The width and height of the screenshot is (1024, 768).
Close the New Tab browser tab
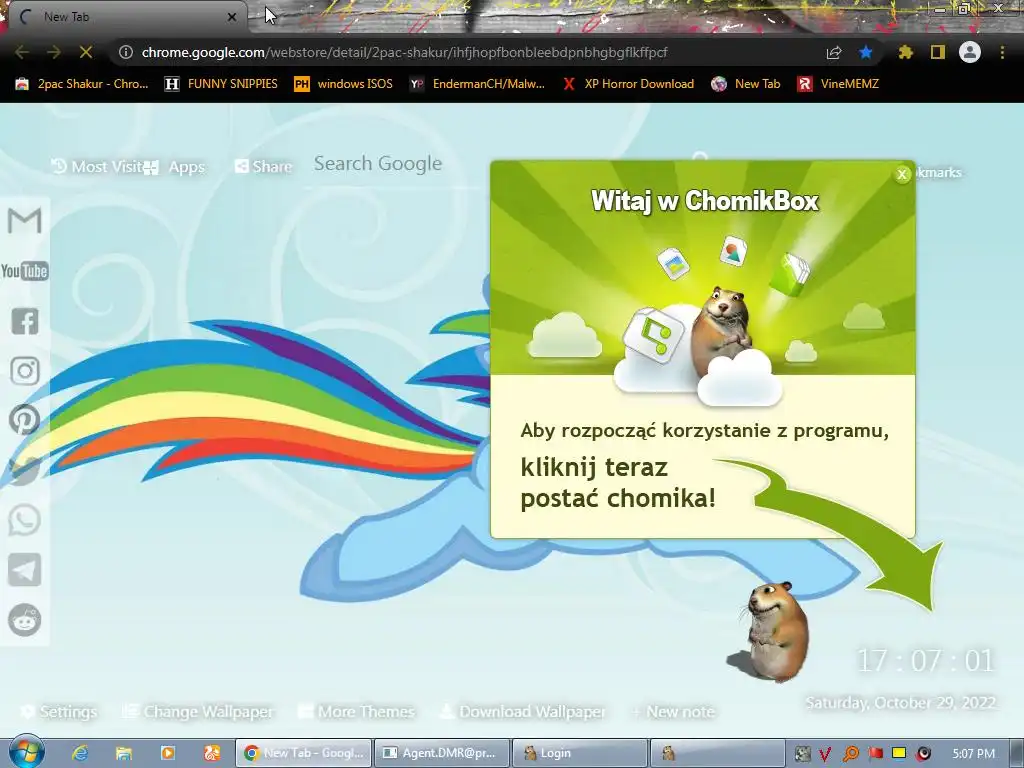click(232, 17)
